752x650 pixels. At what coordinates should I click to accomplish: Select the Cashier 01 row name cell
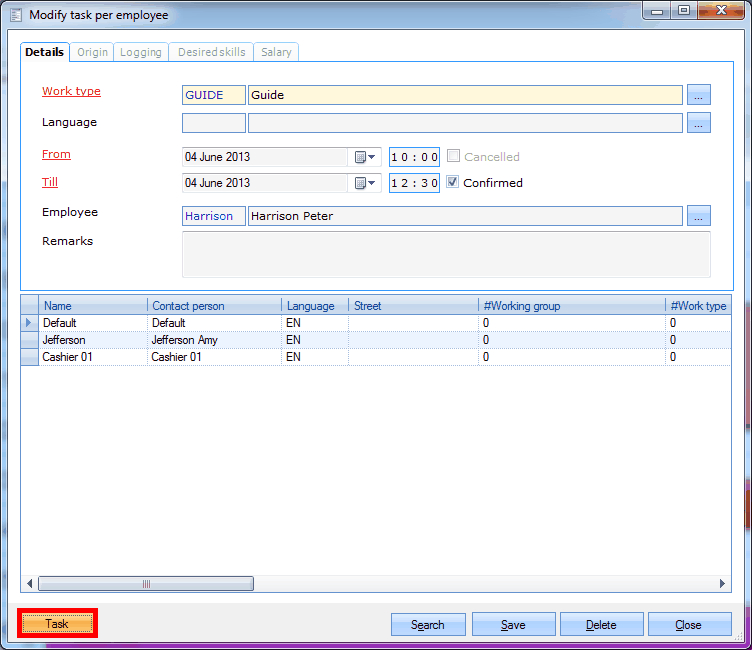pos(93,357)
